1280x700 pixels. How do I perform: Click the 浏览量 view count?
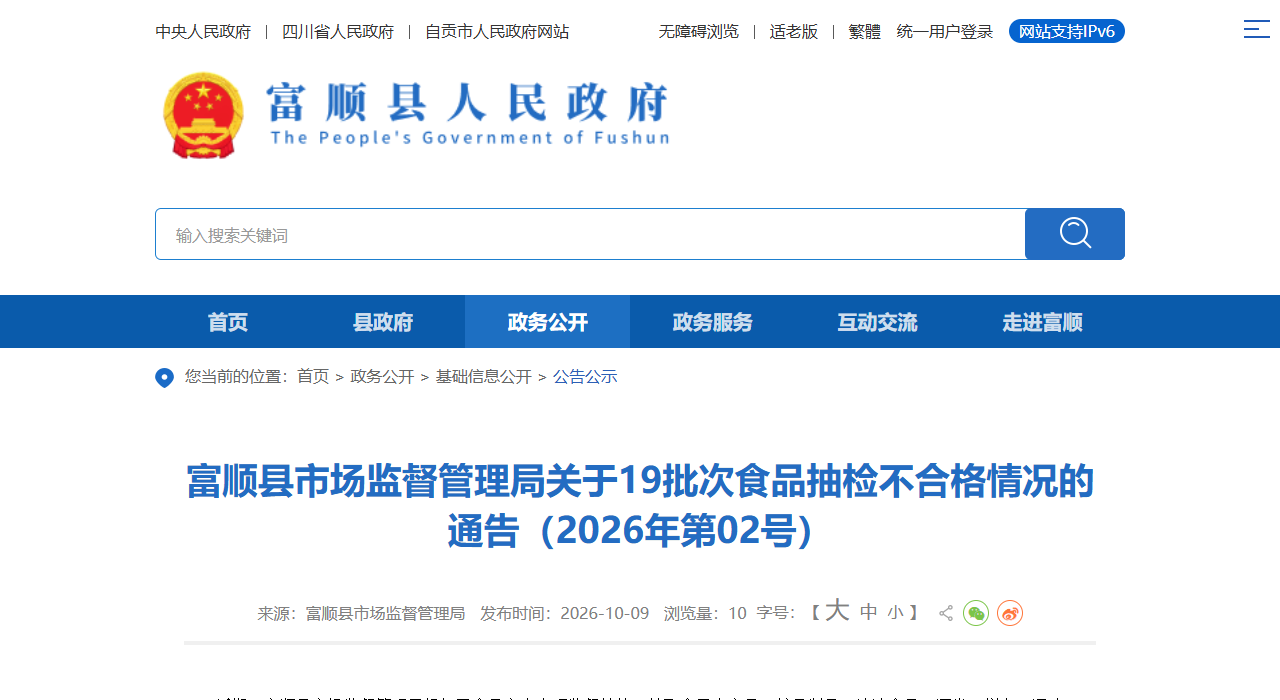pyautogui.click(x=705, y=613)
